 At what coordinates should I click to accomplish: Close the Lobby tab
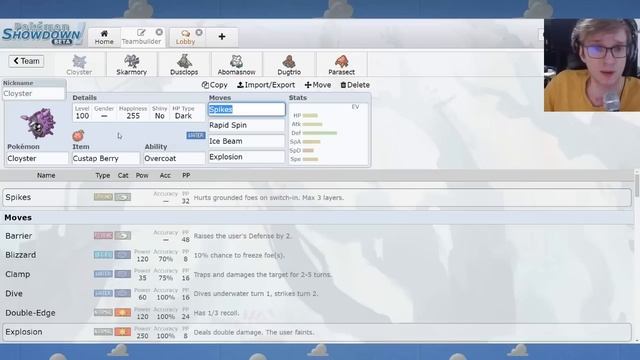(x=199, y=32)
